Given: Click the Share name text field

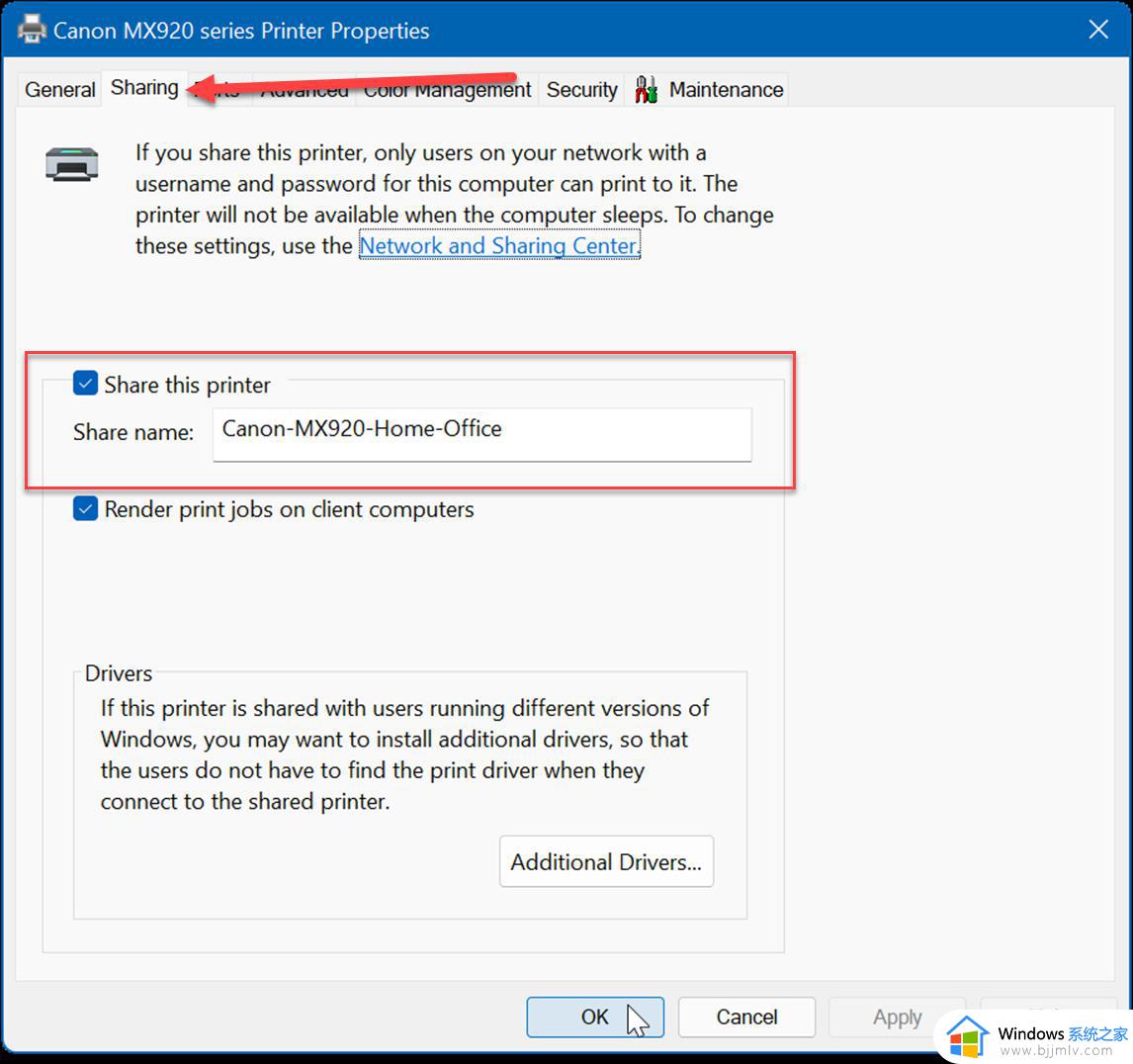Looking at the screenshot, I should click(x=481, y=434).
